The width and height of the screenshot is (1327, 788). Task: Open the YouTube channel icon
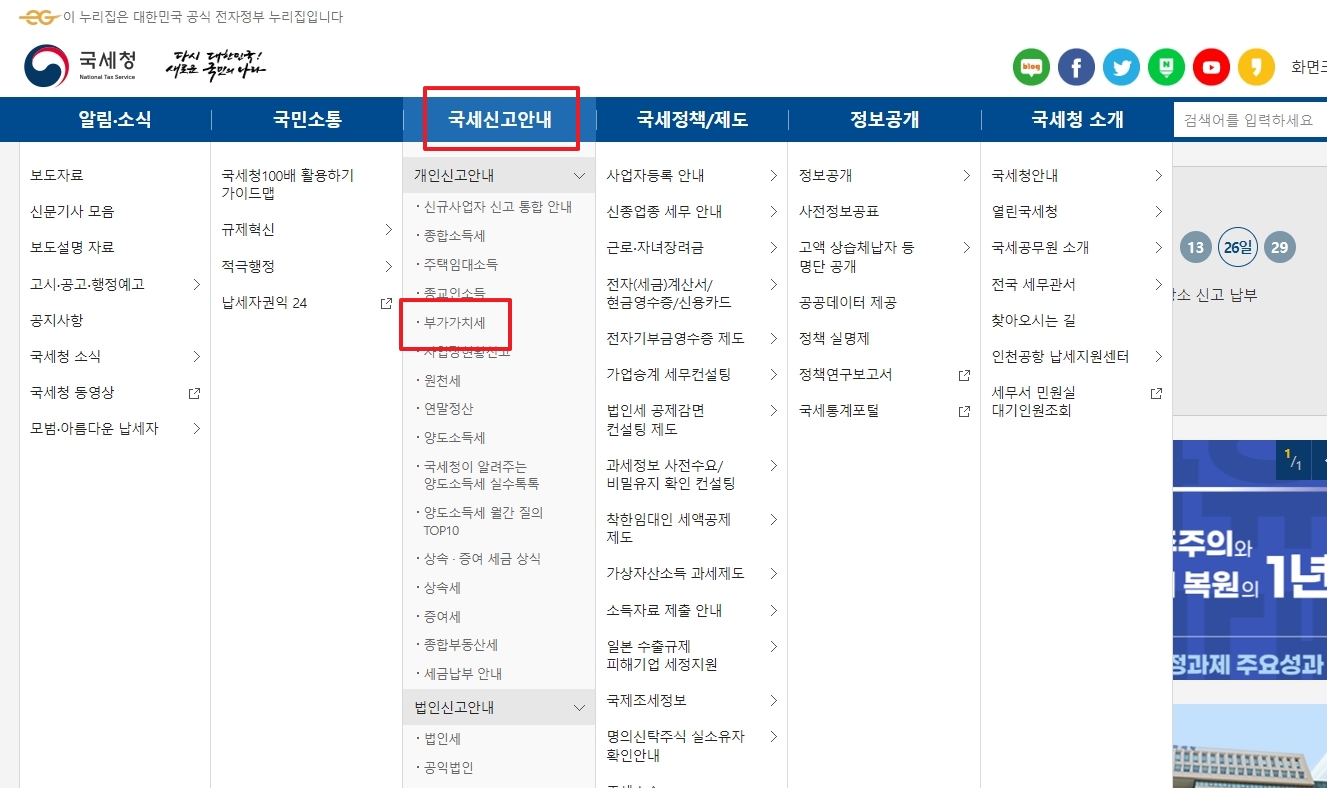point(1211,66)
